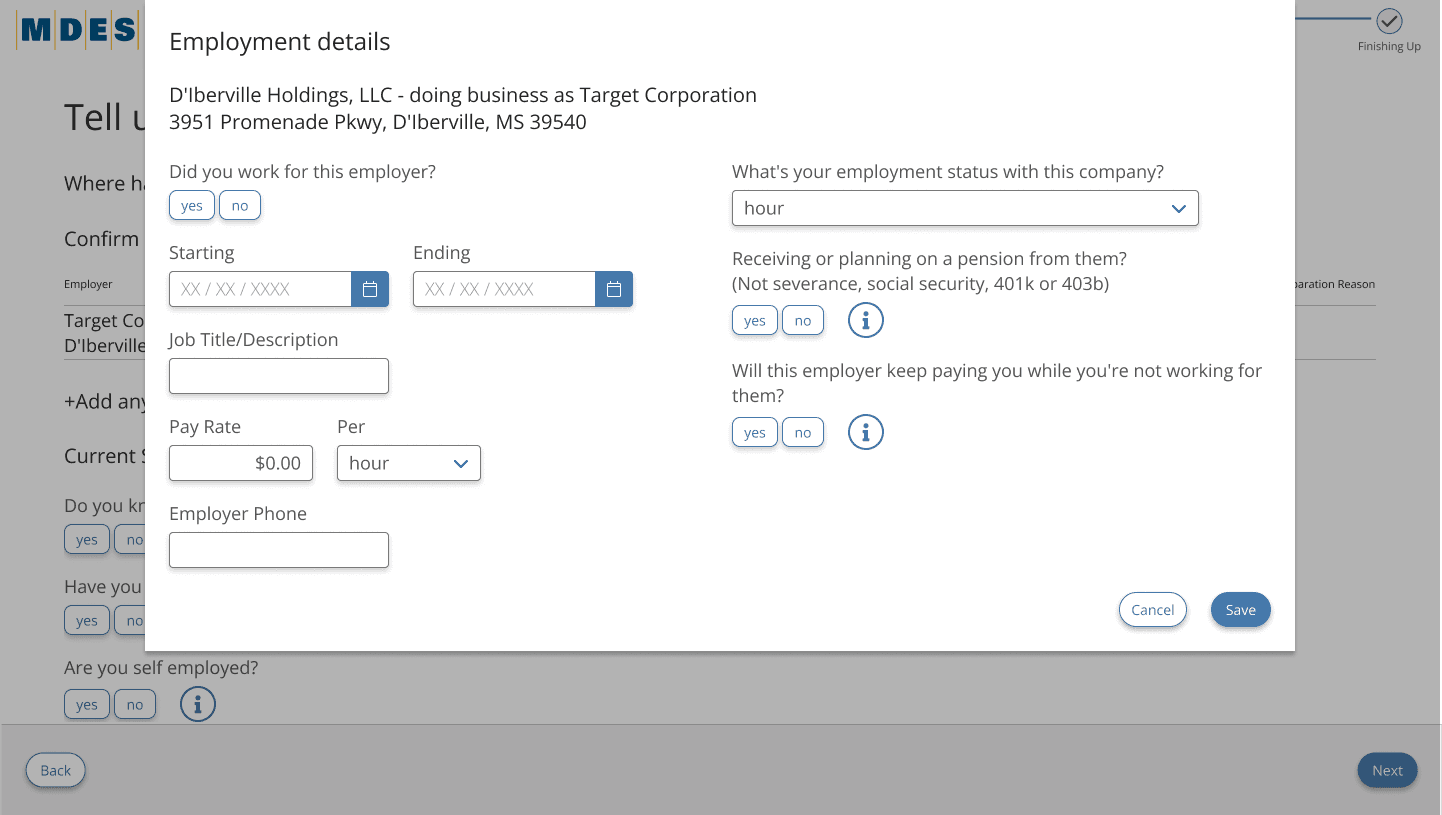Select no for employer keeps paying you

803,433
